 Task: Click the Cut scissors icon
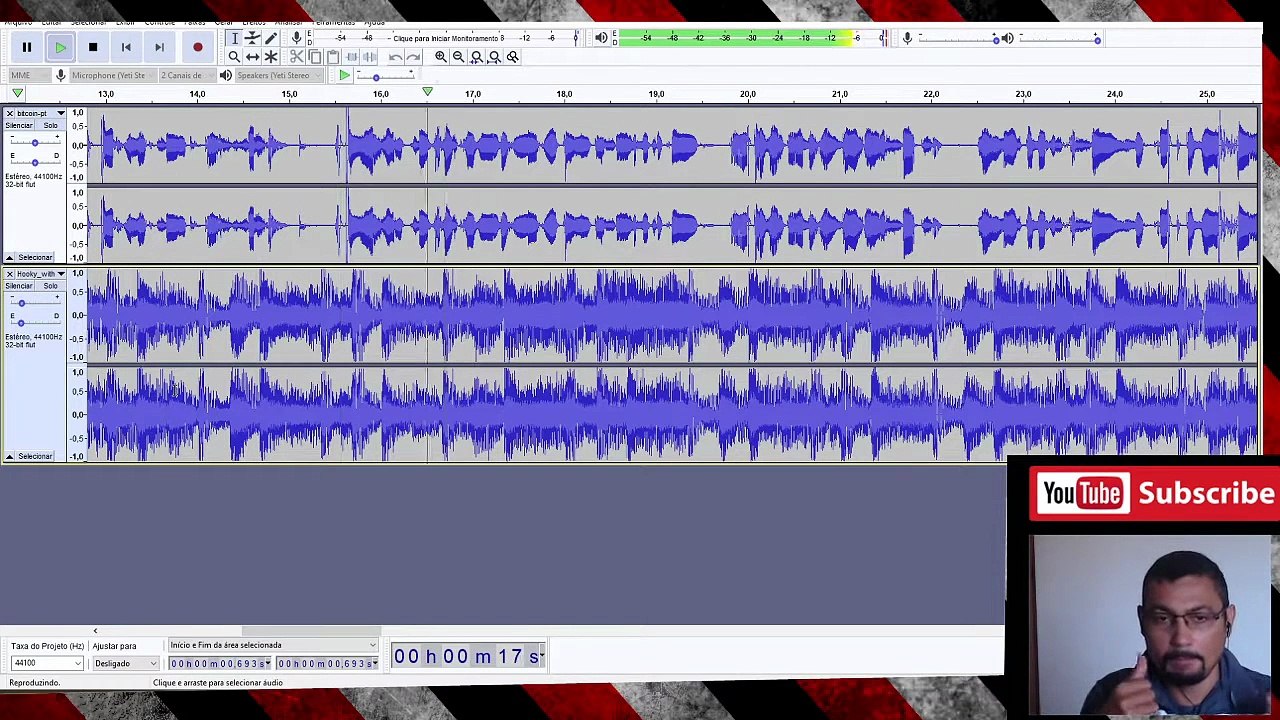click(x=297, y=57)
